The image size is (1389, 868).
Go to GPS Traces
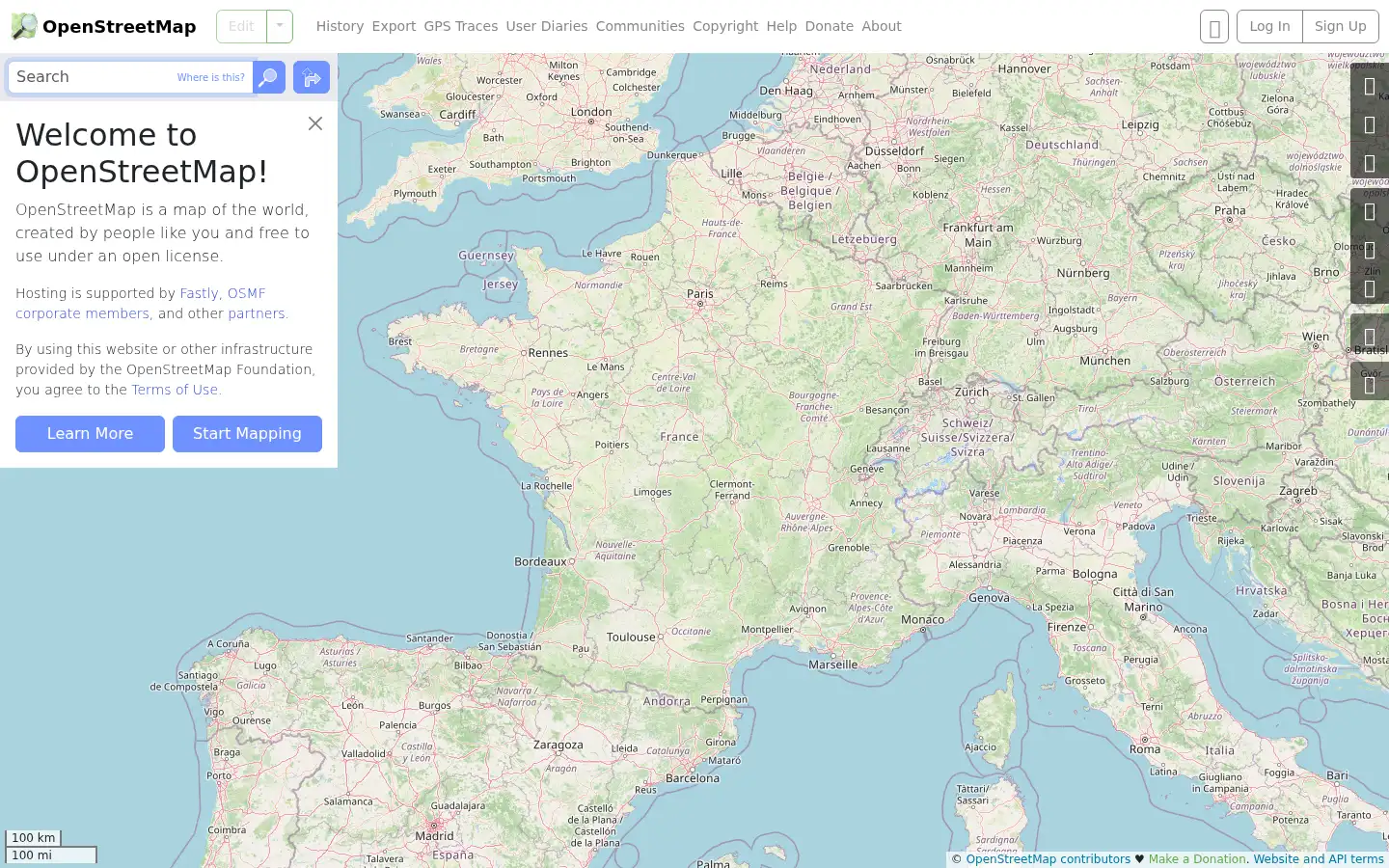pyautogui.click(x=461, y=26)
